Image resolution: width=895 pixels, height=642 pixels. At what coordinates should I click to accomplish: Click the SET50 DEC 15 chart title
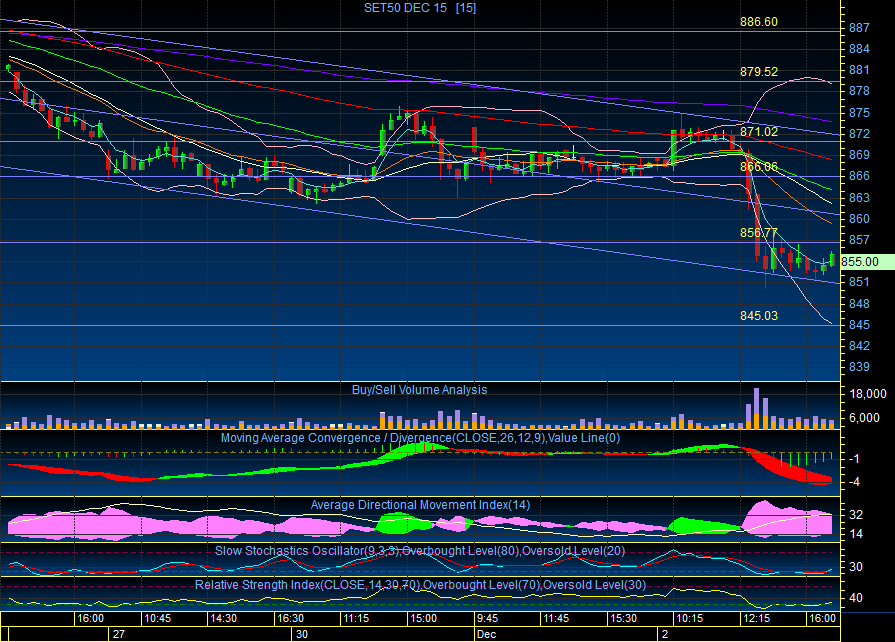[420, 8]
